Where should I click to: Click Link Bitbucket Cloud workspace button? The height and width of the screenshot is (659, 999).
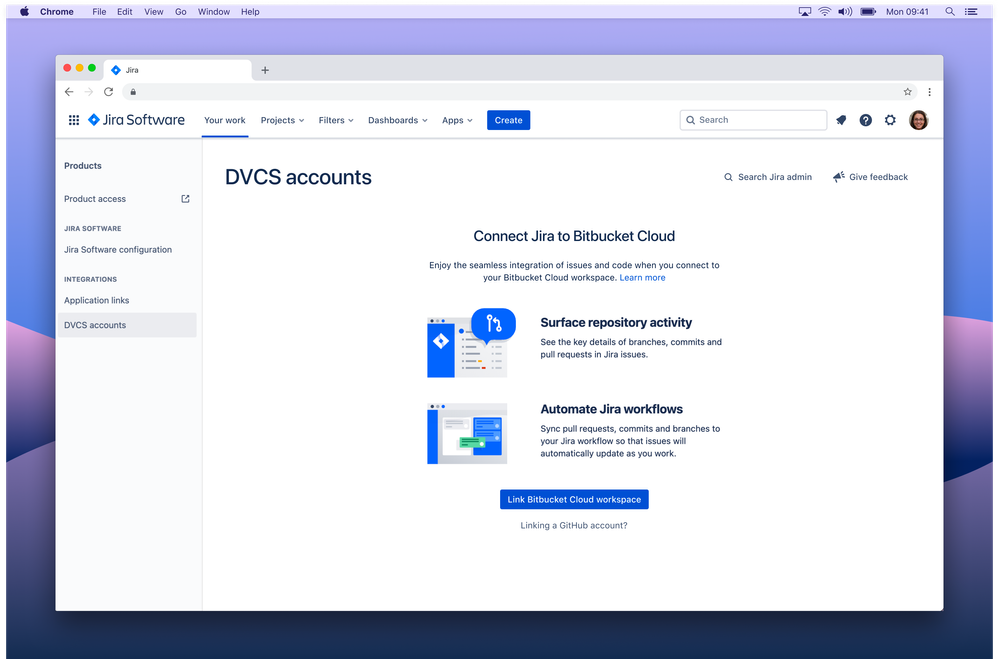(574, 499)
